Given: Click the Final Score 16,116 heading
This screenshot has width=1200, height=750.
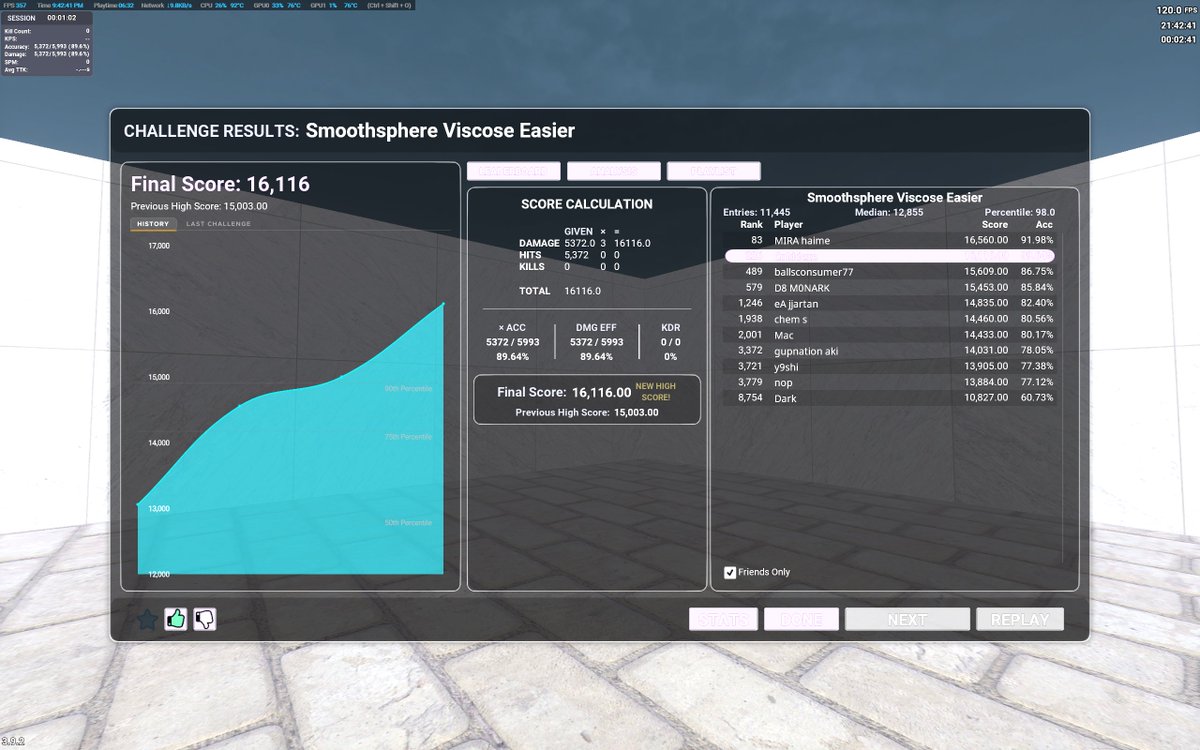Looking at the screenshot, I should click(x=220, y=184).
